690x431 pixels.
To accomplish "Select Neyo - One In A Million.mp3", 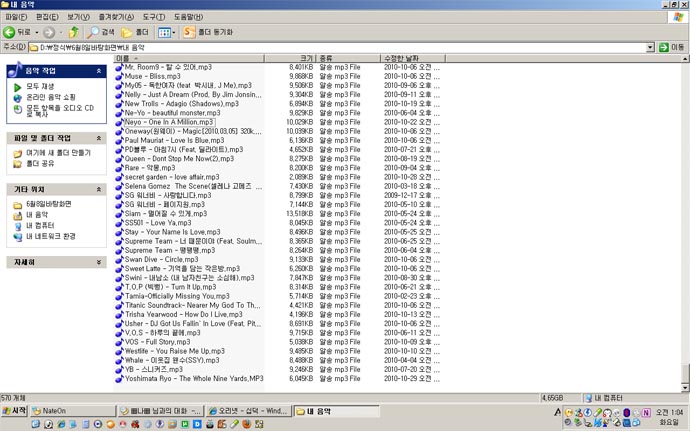I will coord(169,122).
